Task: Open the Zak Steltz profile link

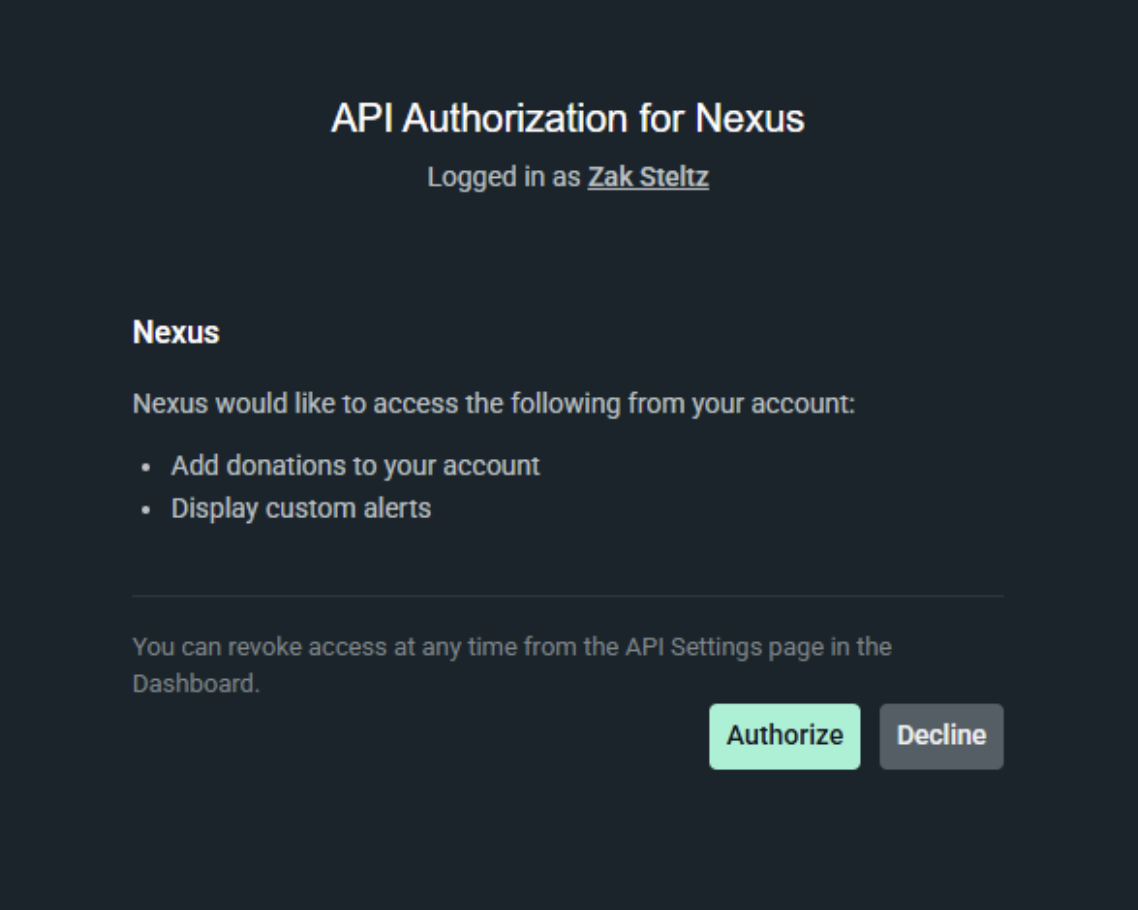Action: [648, 178]
